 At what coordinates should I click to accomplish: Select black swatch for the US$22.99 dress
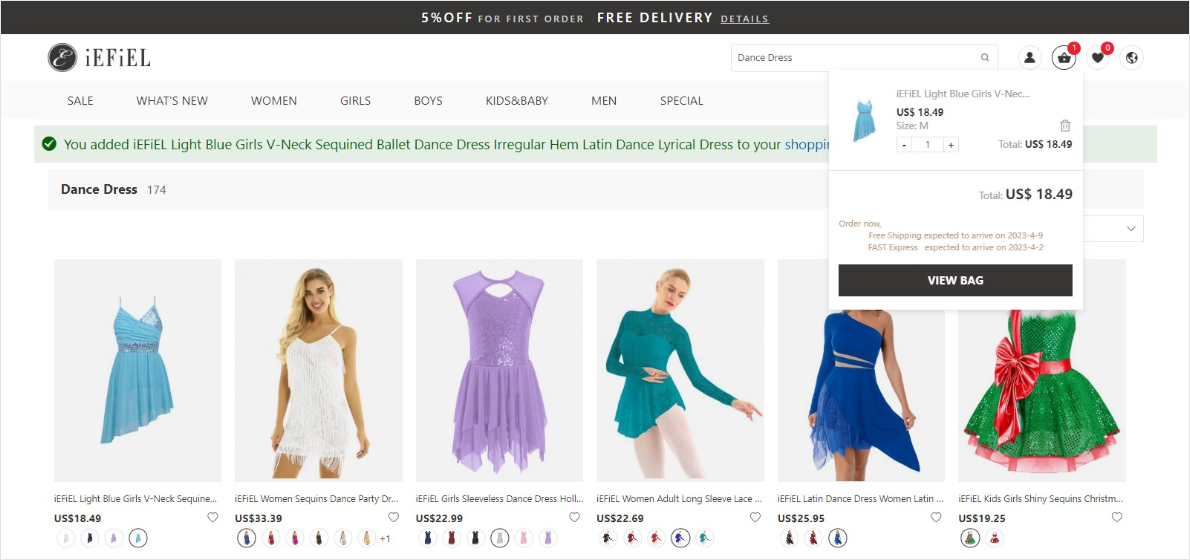[x=475, y=538]
